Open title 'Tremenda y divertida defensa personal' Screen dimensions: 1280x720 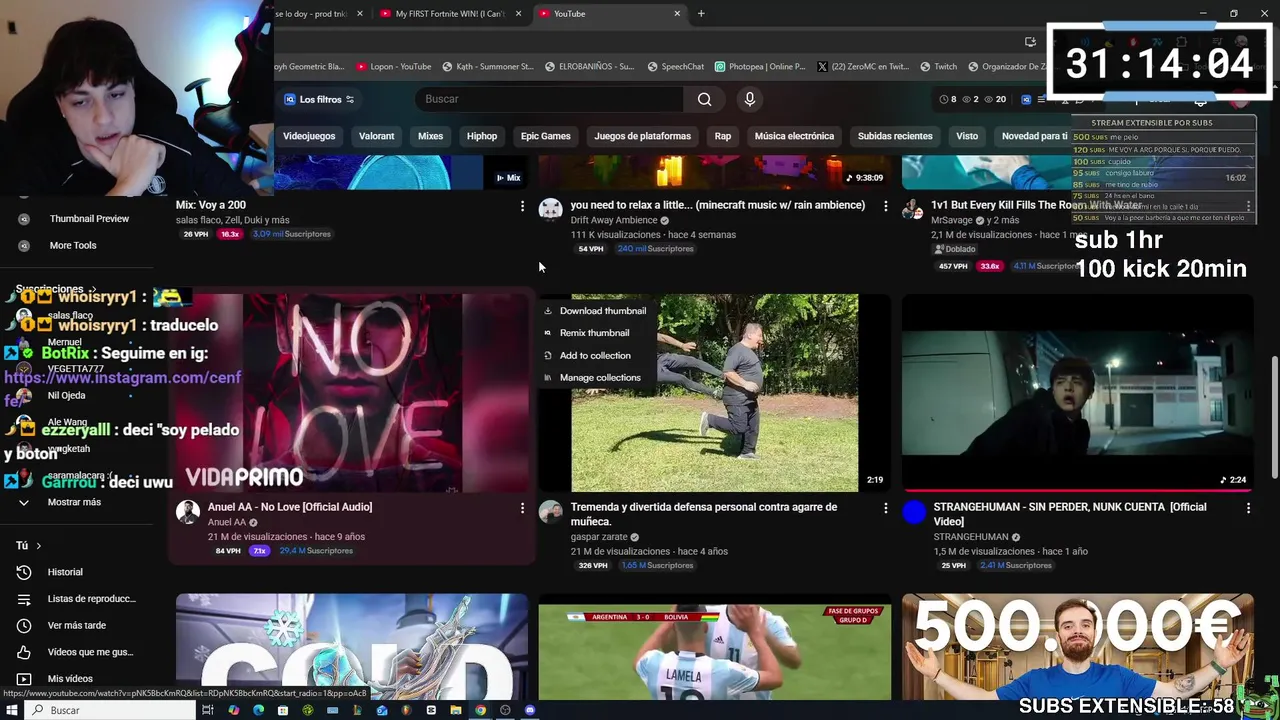[704, 514]
